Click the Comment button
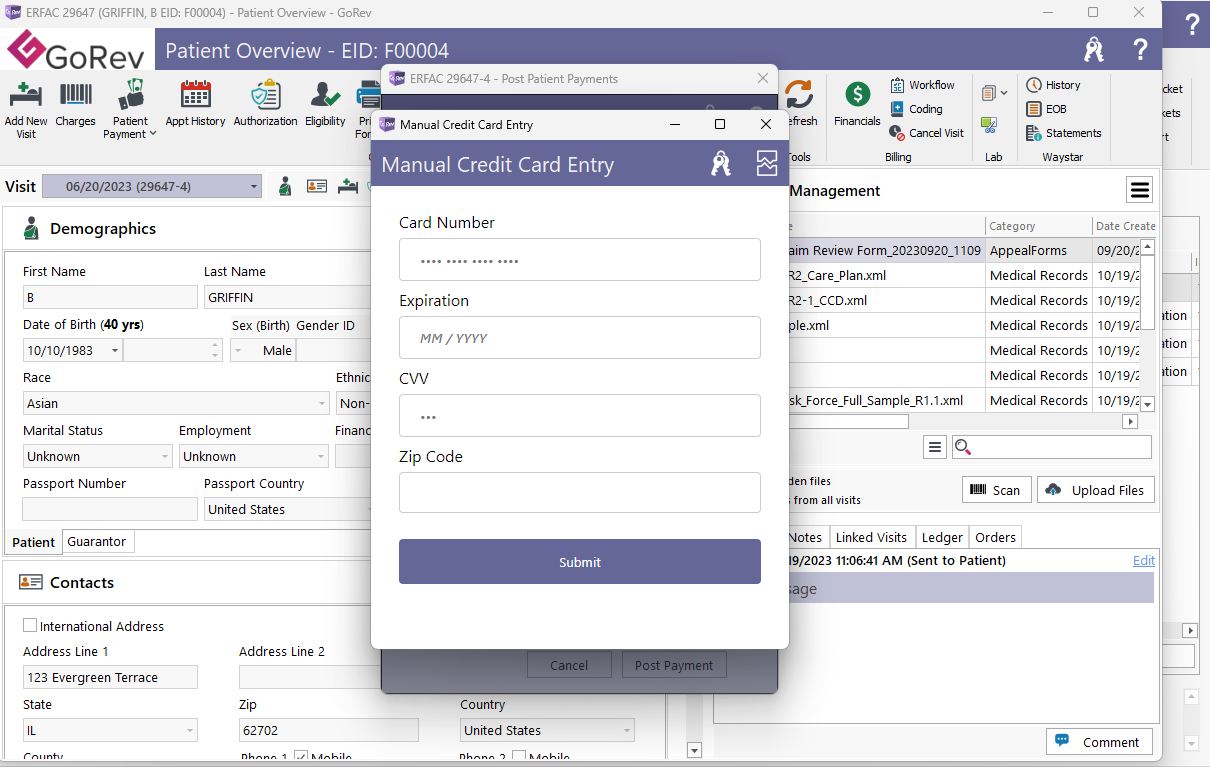Image resolution: width=1210 pixels, height=767 pixels. pyautogui.click(x=1099, y=742)
